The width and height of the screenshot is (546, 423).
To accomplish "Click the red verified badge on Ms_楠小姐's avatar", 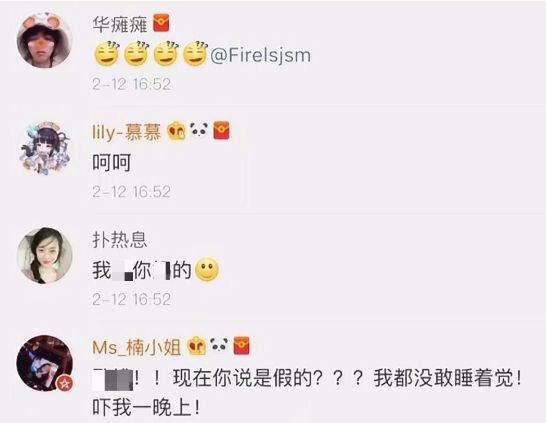I will (65, 383).
